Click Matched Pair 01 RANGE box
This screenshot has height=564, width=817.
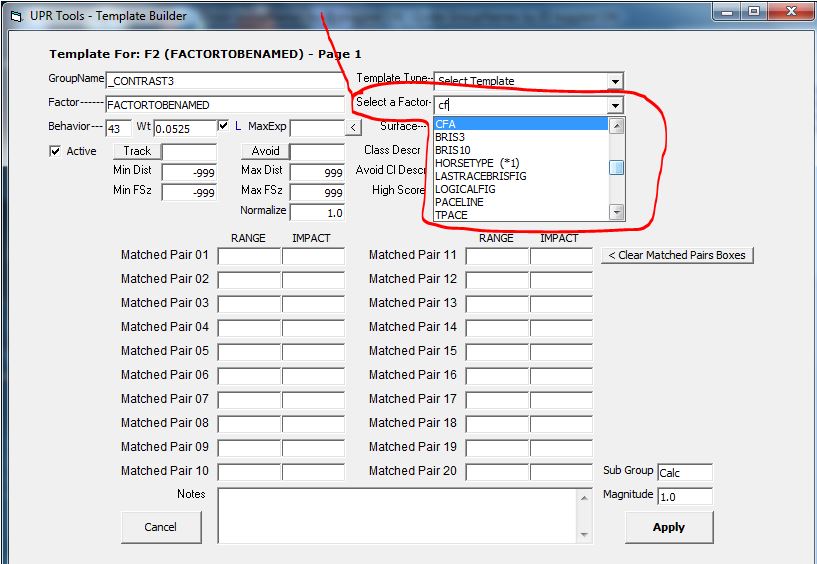[250, 256]
